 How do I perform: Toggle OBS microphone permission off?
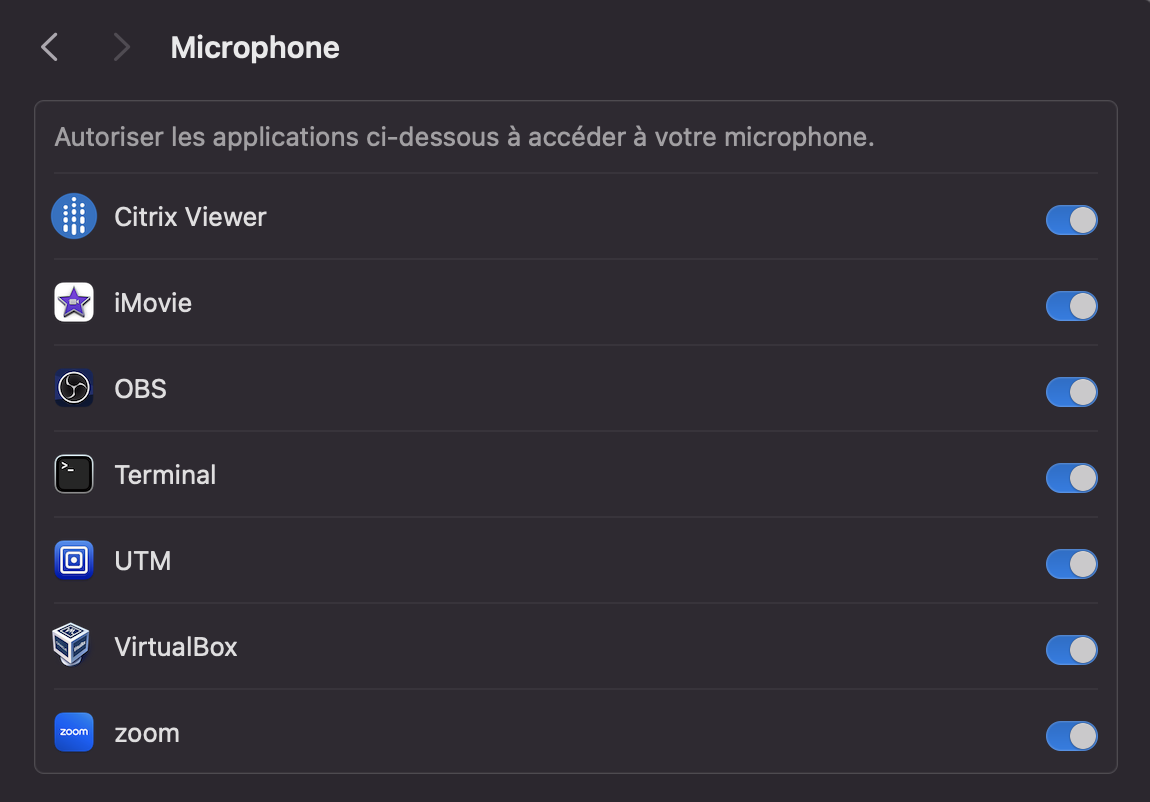pos(1072,391)
